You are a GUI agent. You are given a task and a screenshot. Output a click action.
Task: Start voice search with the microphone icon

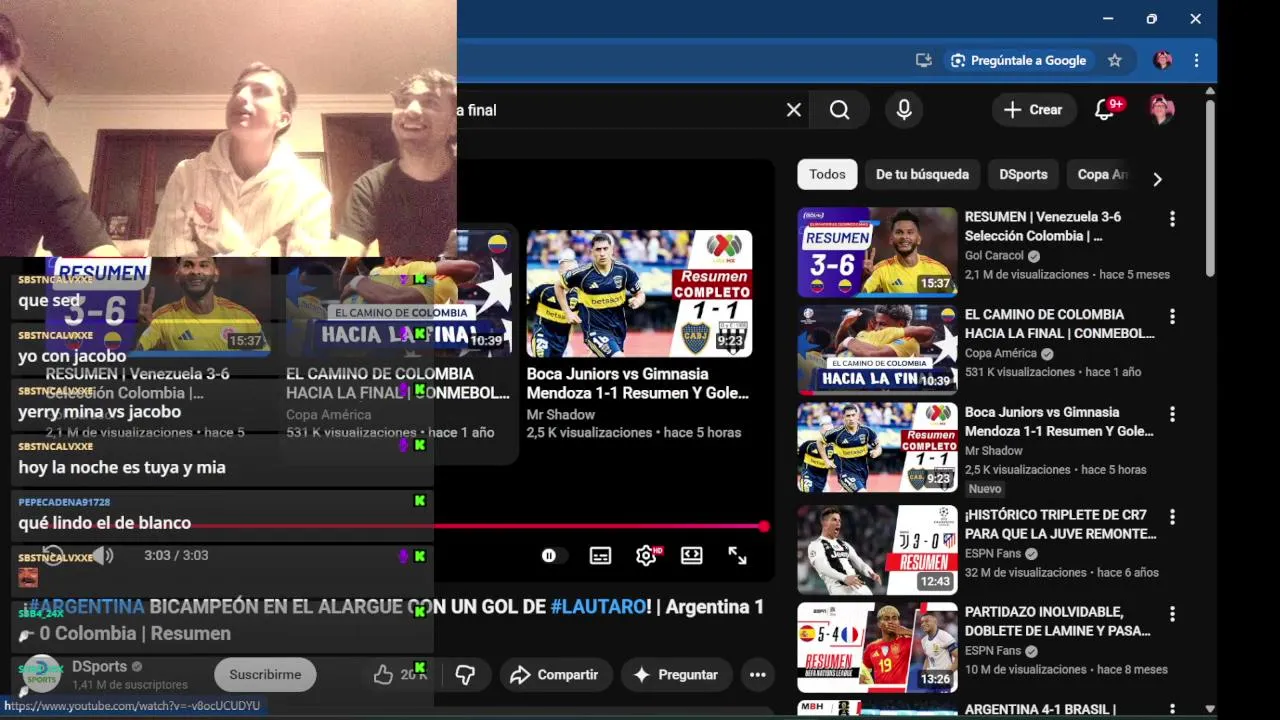[904, 110]
